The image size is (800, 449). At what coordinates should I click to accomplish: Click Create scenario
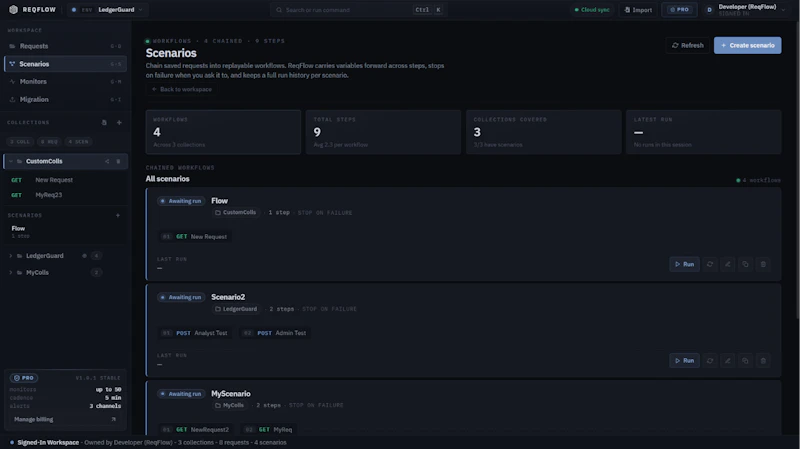(747, 45)
